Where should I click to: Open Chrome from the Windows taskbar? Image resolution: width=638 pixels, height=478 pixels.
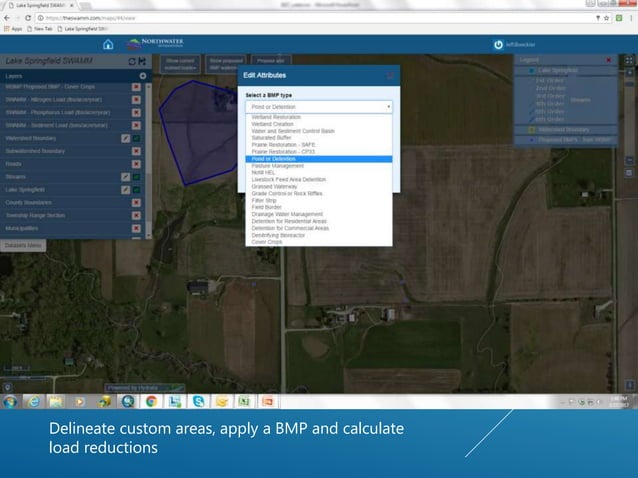[x=151, y=401]
